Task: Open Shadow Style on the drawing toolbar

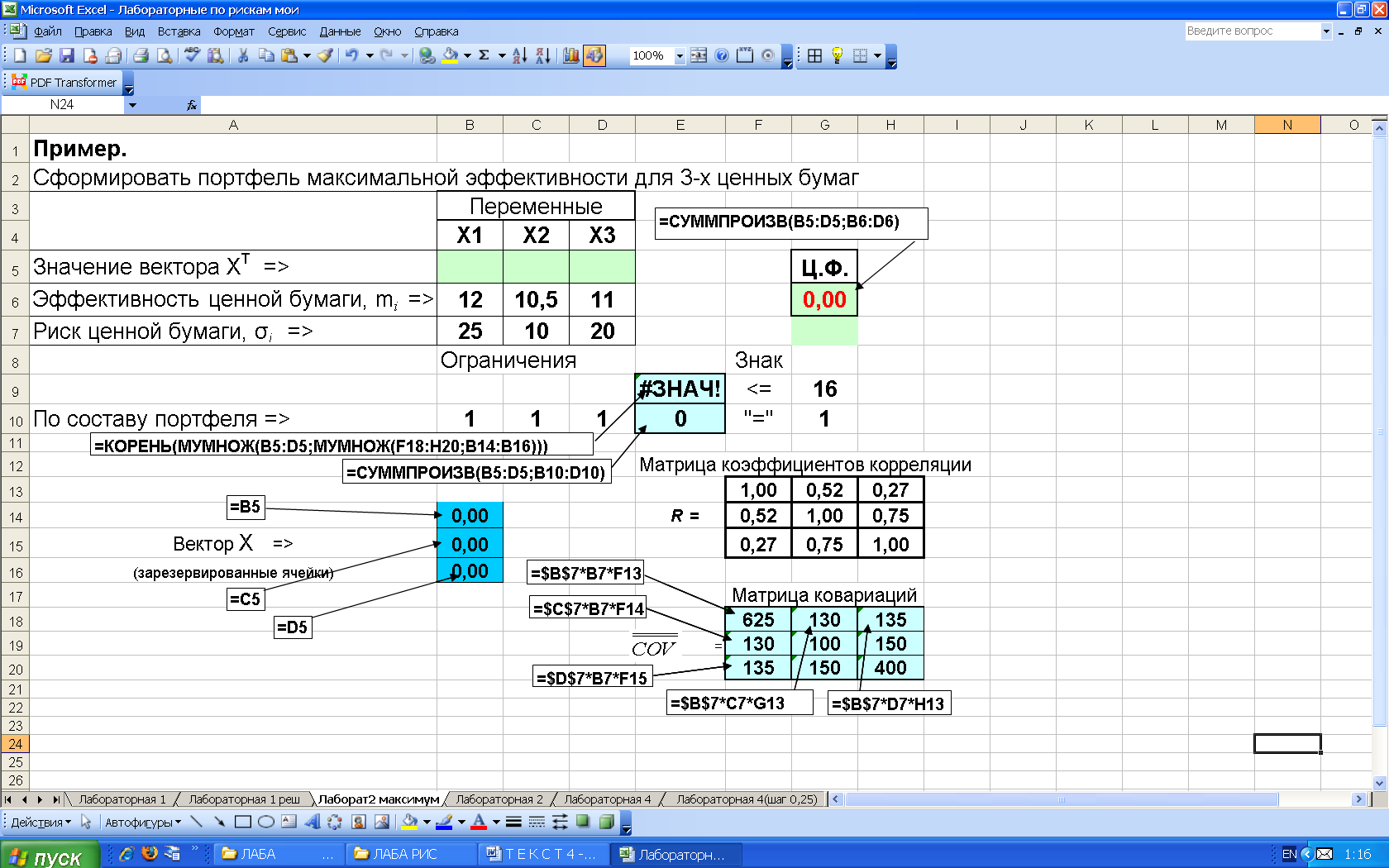Action: coord(583,822)
